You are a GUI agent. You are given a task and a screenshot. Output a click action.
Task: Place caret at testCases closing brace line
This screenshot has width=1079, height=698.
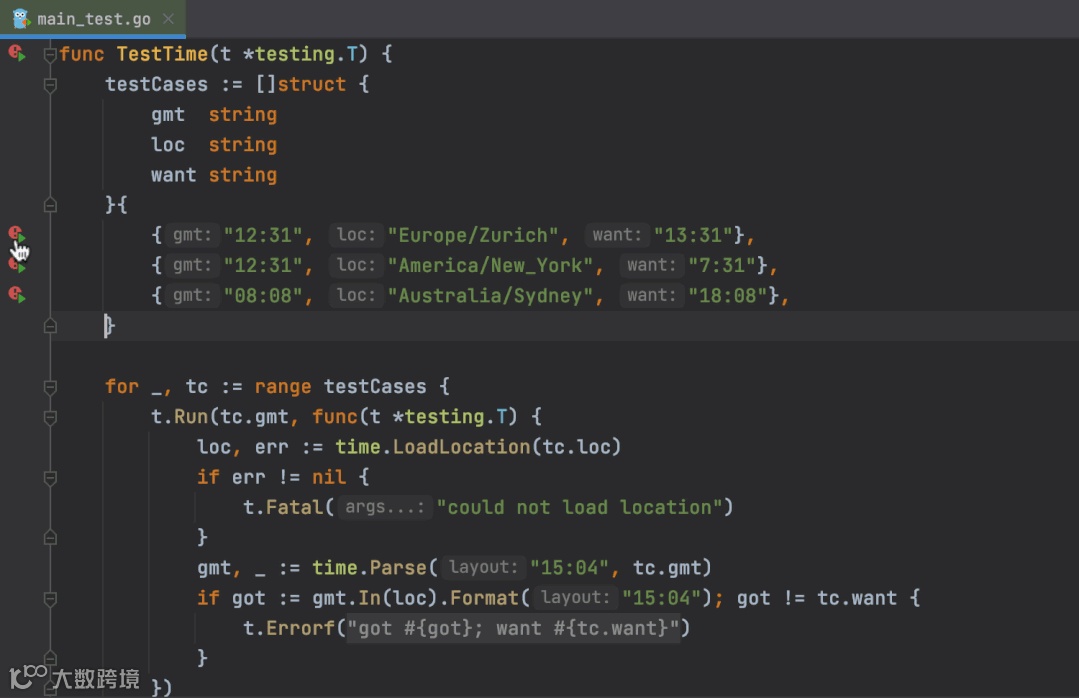point(110,326)
